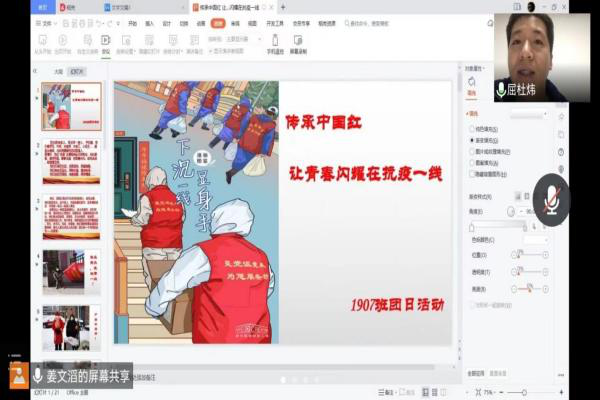600x400 pixels.
Task: Unmute the crossed-out microphone button
Action: point(579,200)
